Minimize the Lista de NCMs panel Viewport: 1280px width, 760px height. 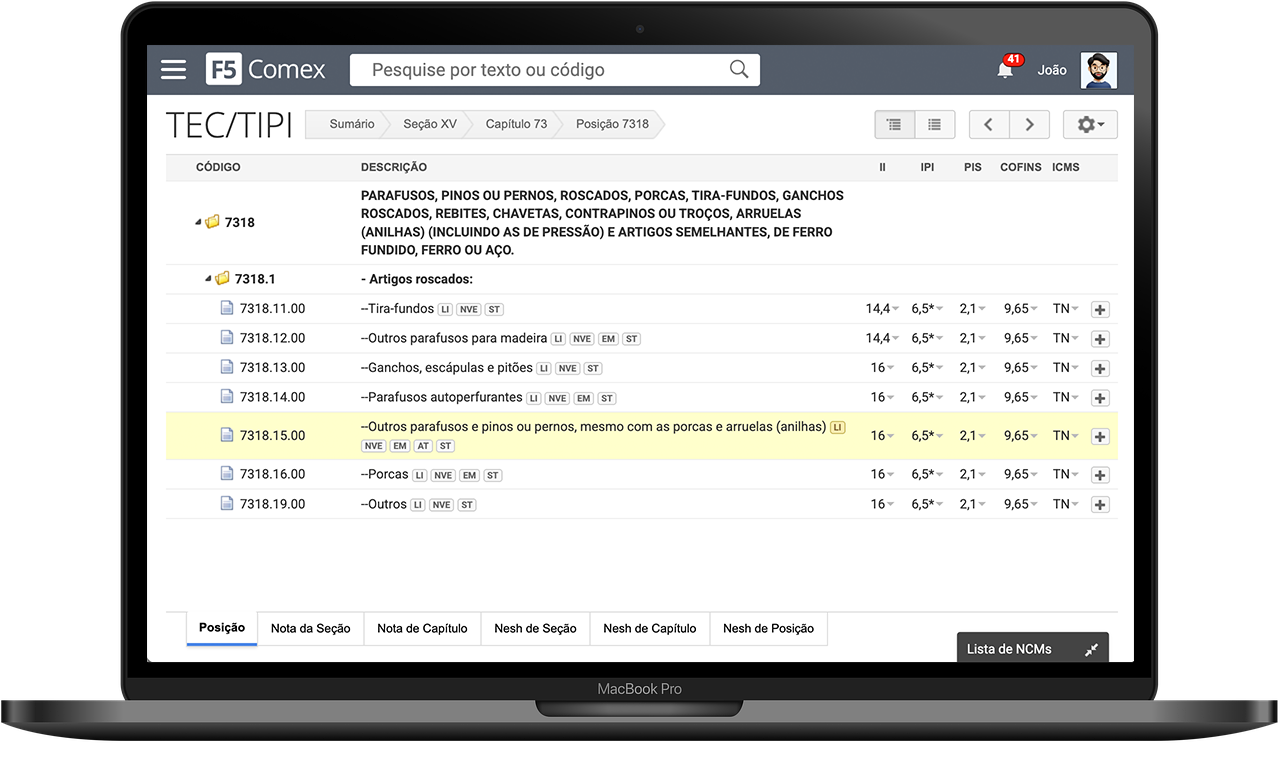[1091, 650]
